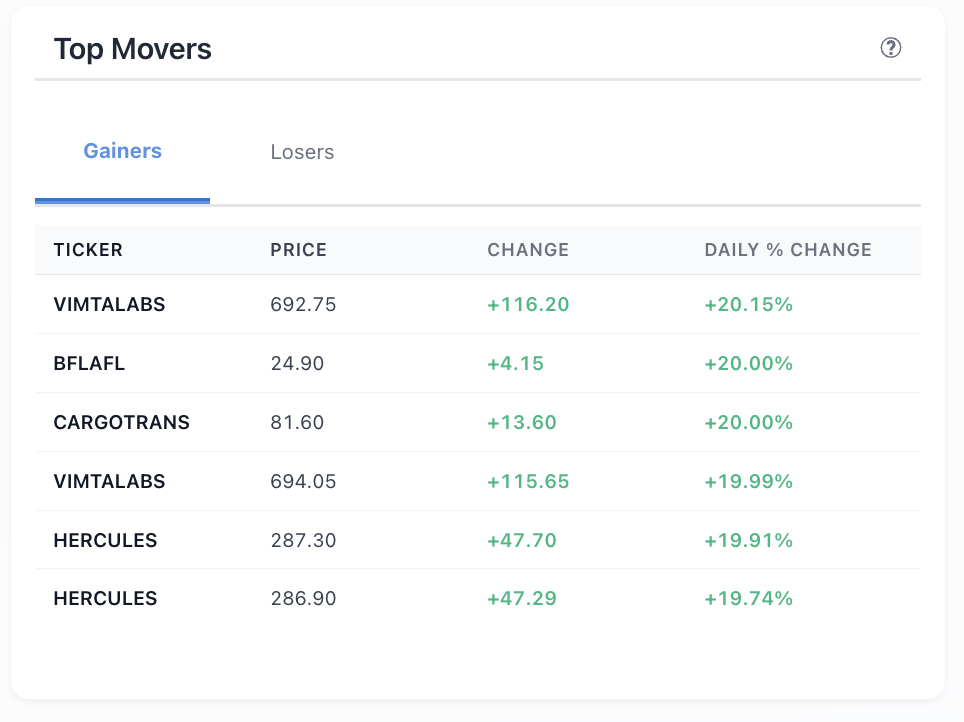The width and height of the screenshot is (964, 722).
Task: Click the PRICE column header
Action: 298,250
